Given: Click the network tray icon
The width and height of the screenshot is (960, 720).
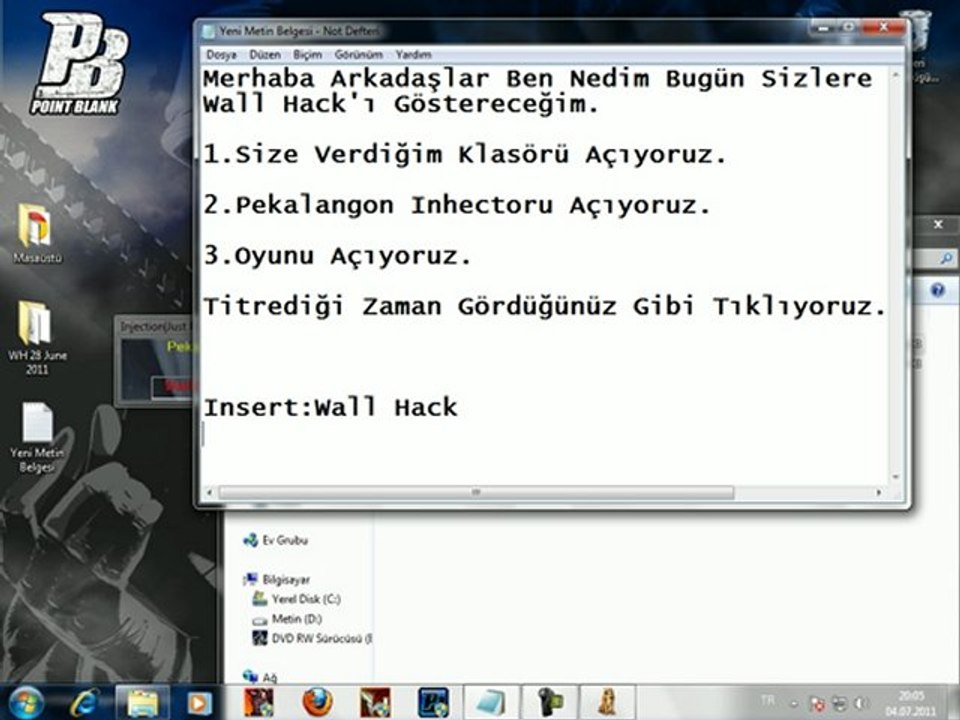Looking at the screenshot, I should 839,703.
